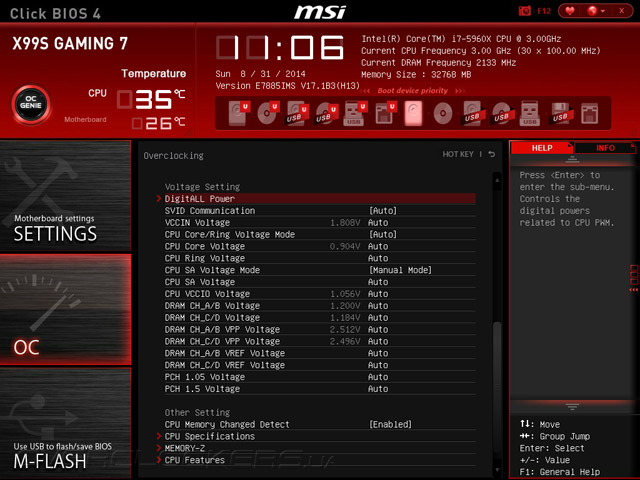The image size is (640, 480).
Task: Open the M-FLASH BIOS flash panel
Action: tap(66, 423)
